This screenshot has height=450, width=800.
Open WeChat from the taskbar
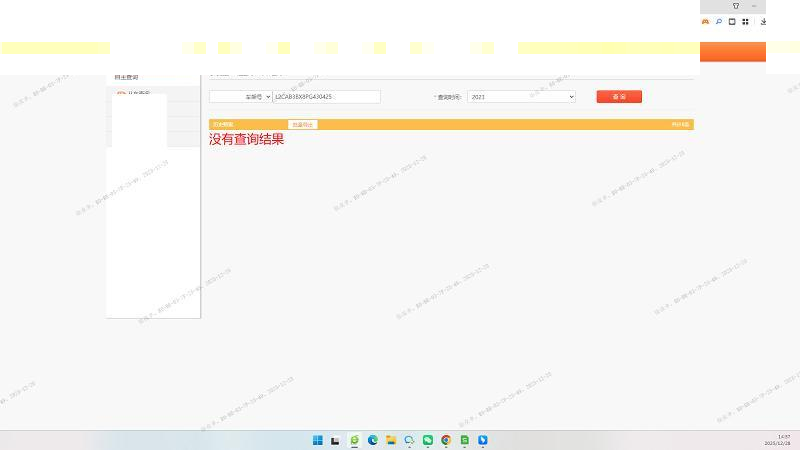(x=428, y=440)
